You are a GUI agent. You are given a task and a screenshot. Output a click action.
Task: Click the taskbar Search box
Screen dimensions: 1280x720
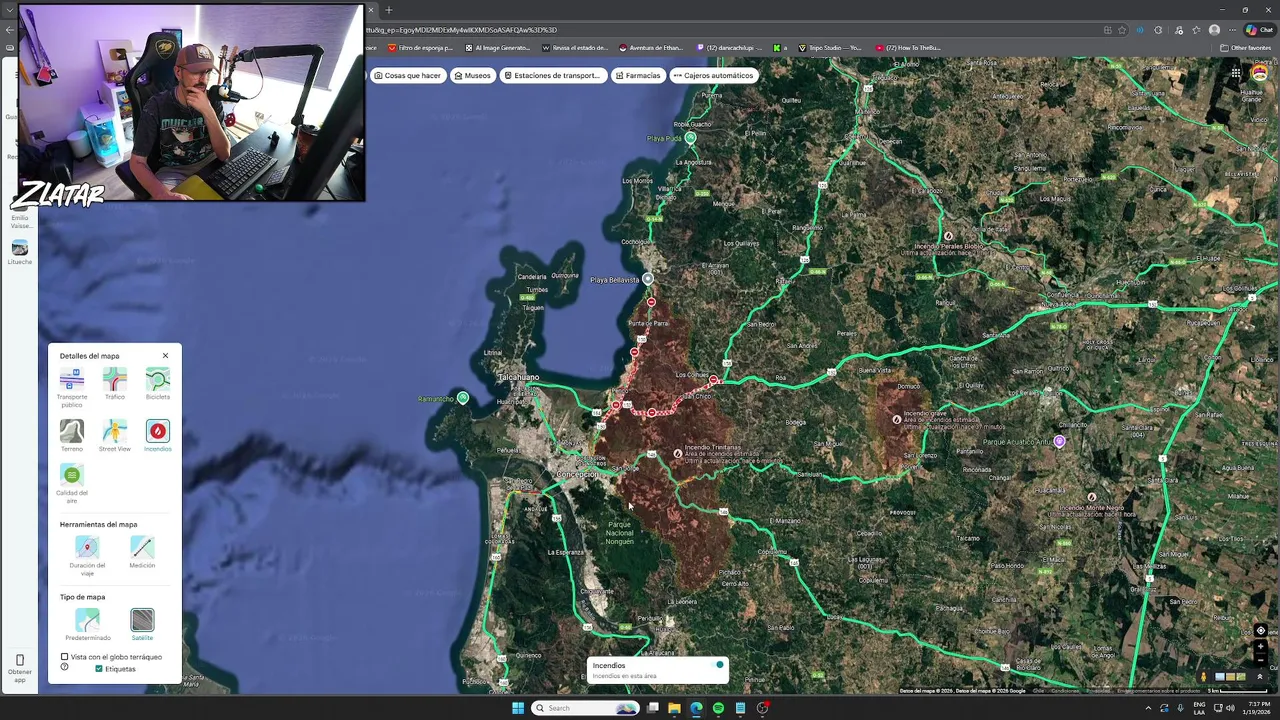pyautogui.click(x=586, y=708)
